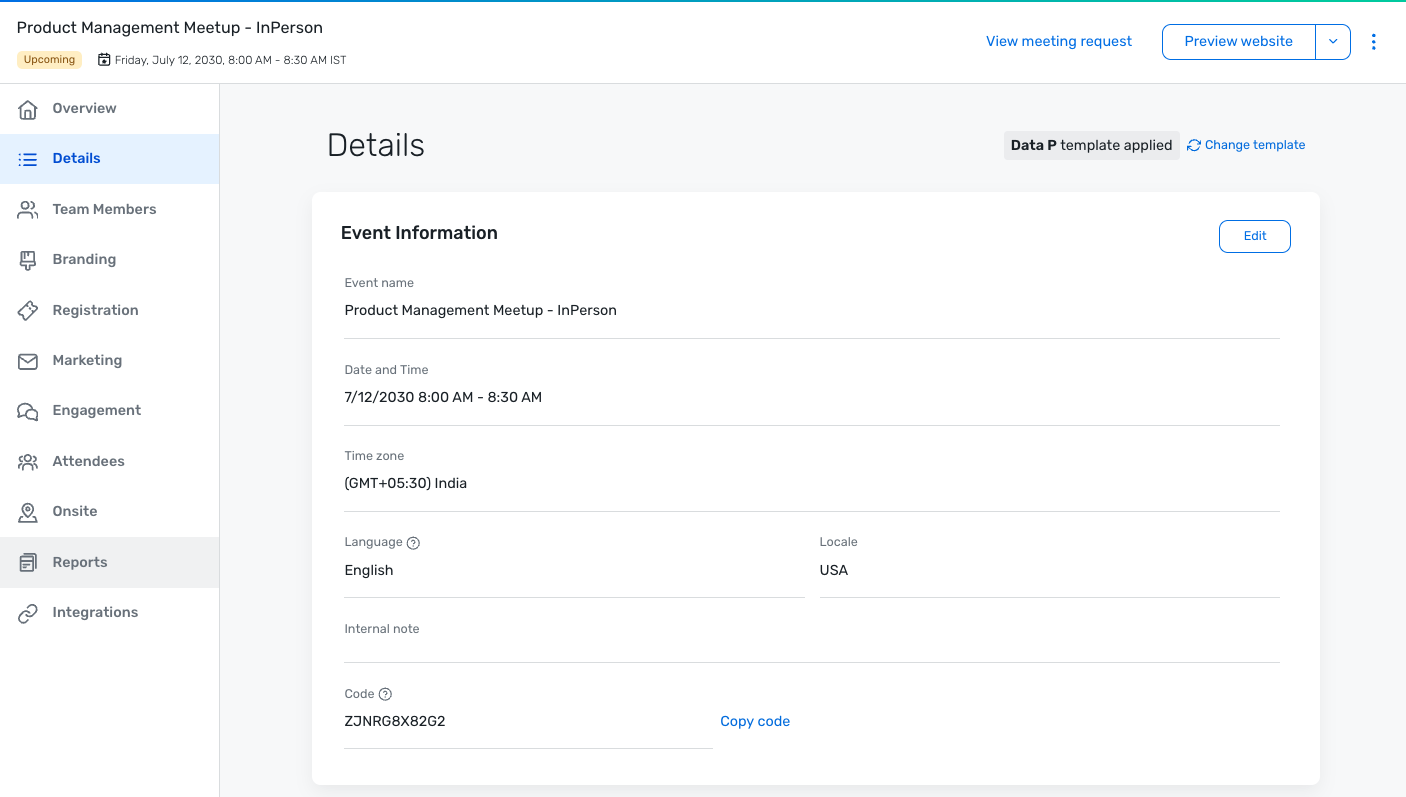Screen dimensions: 1406x797
Task: Open the three-dot more options menu
Action: pyautogui.click(x=1373, y=42)
